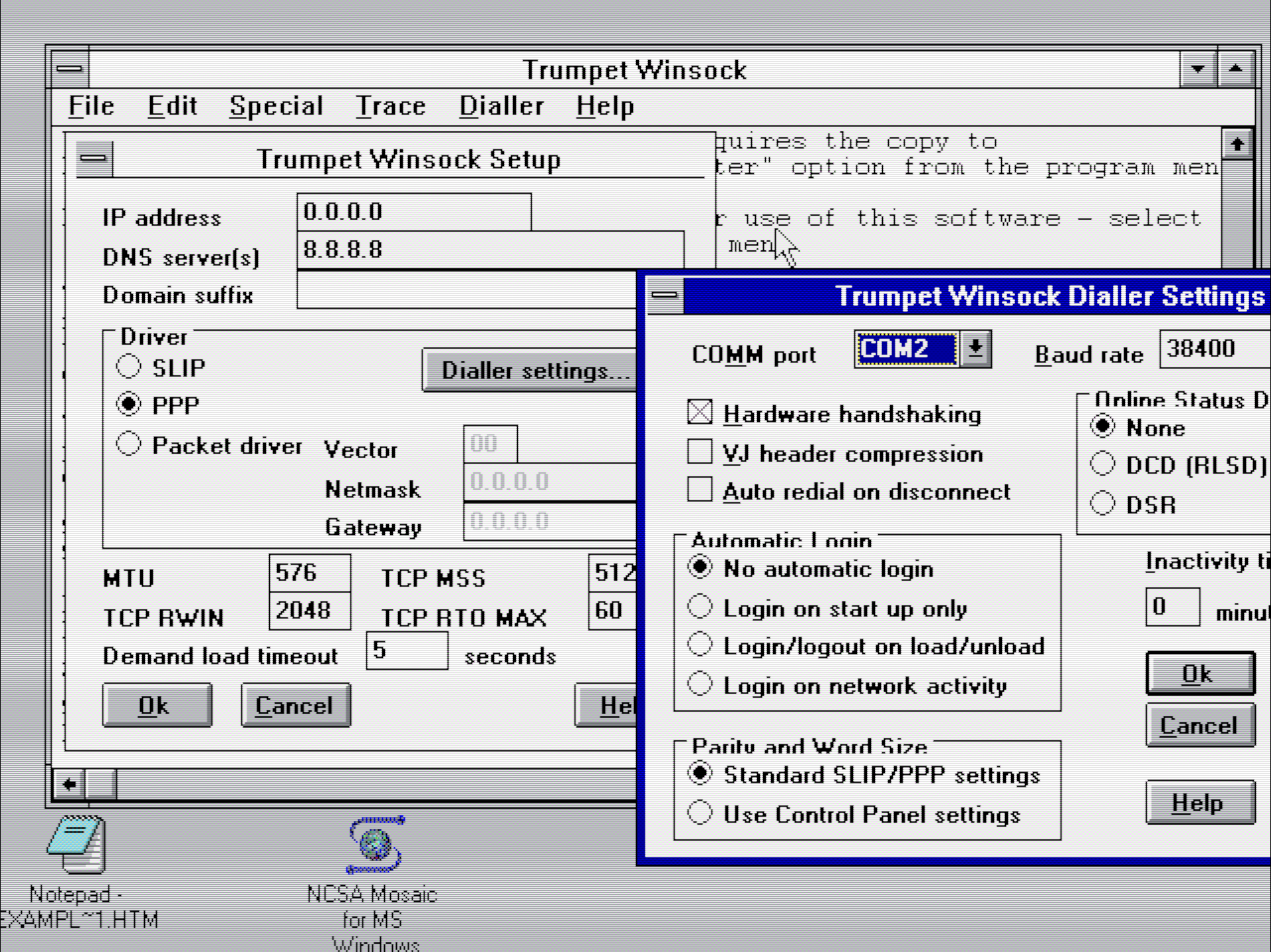Image resolution: width=1271 pixels, height=952 pixels.
Task: Click the Domain suffix field
Action: pyautogui.click(x=467, y=290)
